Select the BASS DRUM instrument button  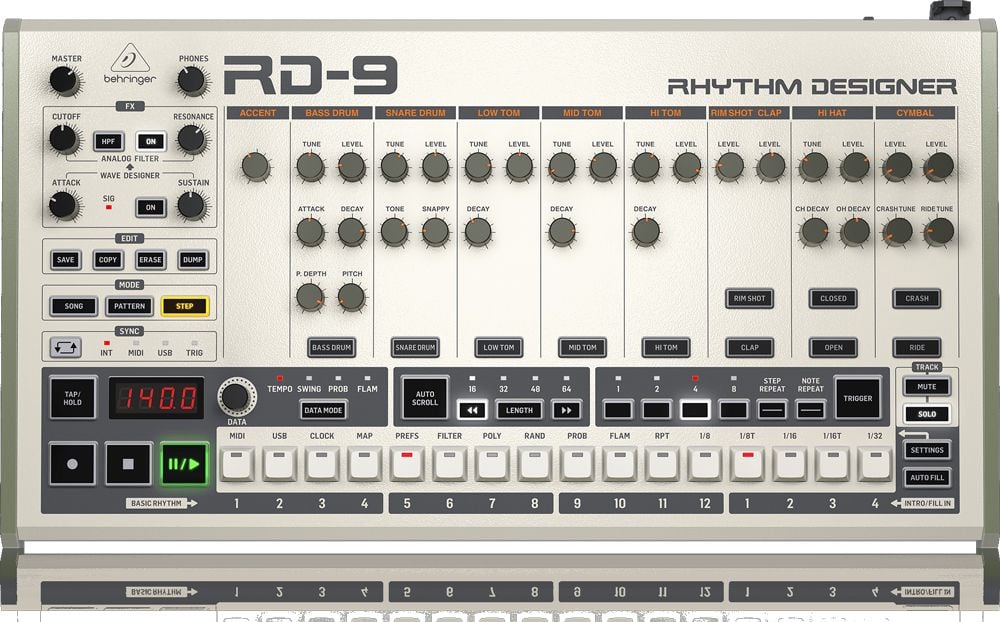(332, 348)
